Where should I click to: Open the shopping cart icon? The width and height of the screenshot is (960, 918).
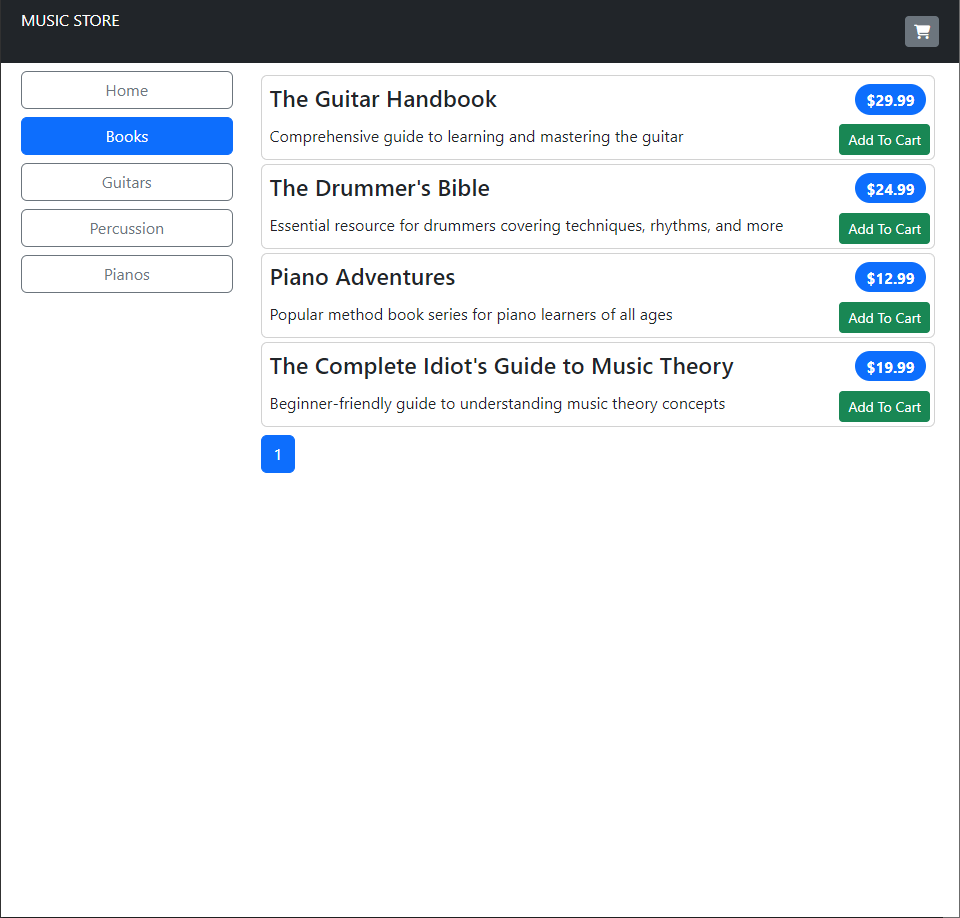click(x=921, y=32)
